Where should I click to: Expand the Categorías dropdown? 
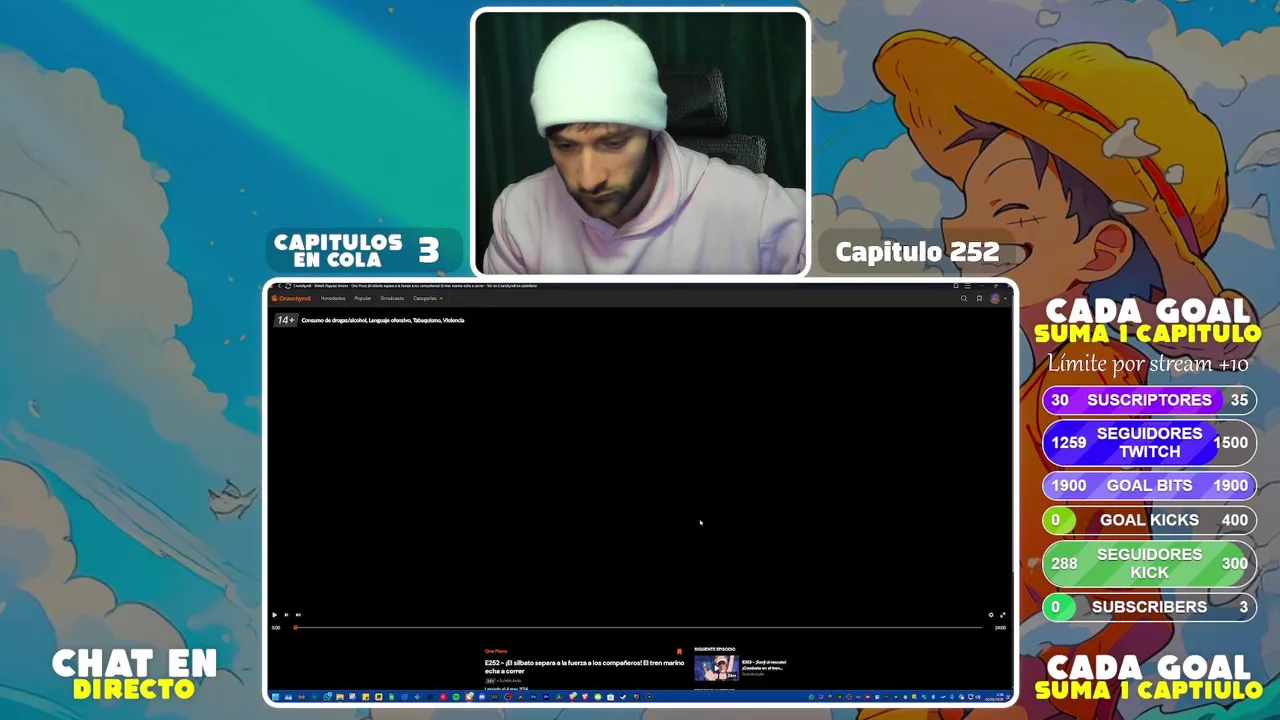(x=427, y=298)
